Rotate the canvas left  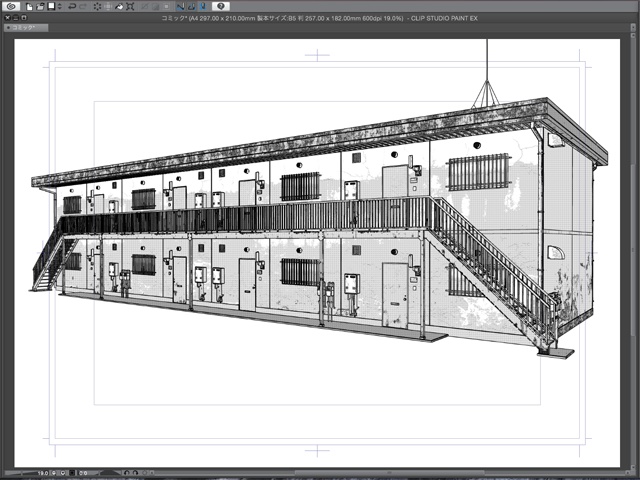127,473
